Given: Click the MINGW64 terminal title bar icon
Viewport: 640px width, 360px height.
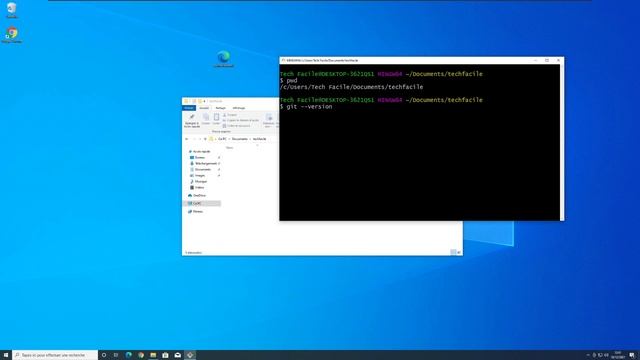Looking at the screenshot, I should click(x=283, y=60).
